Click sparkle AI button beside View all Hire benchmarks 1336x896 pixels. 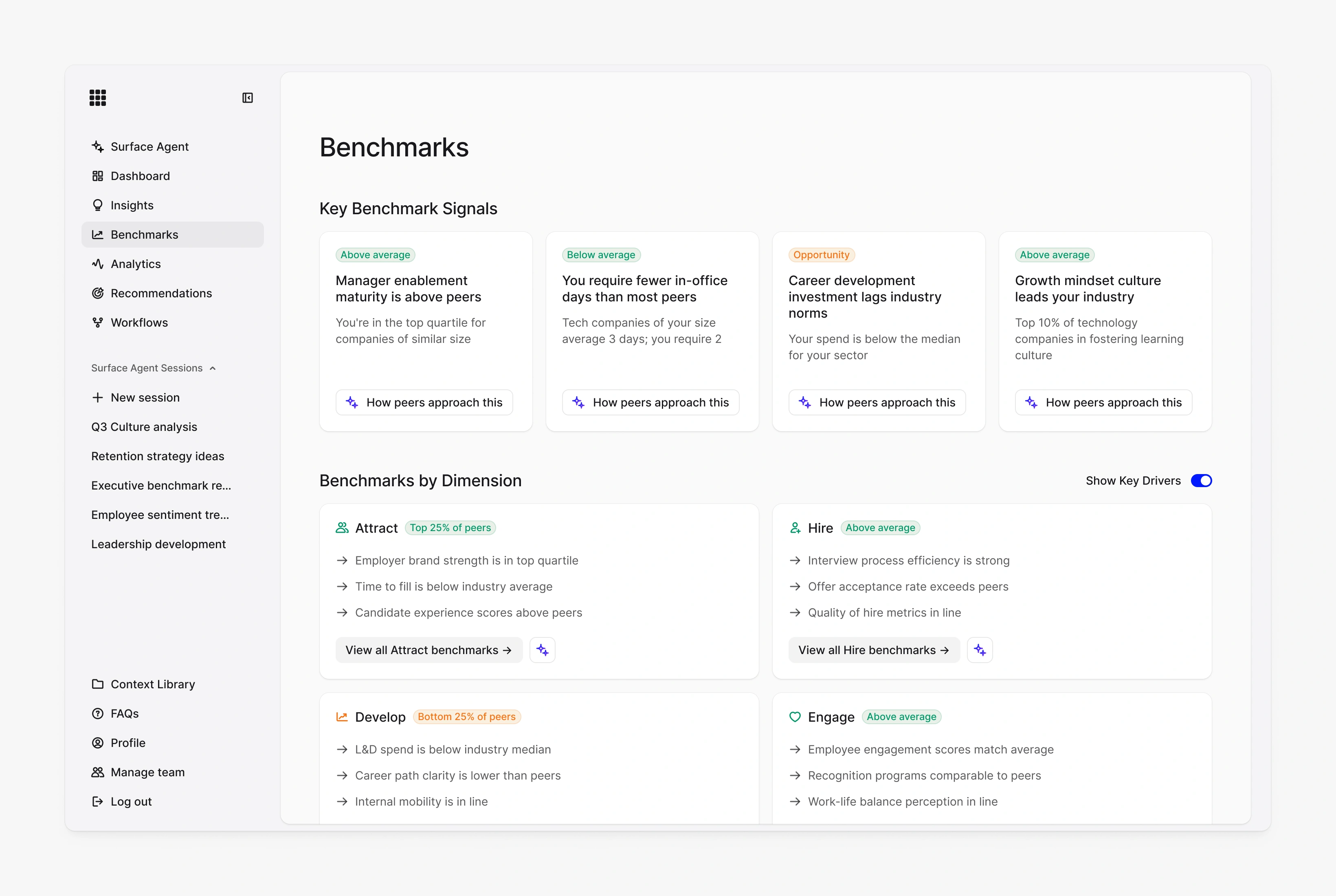[980, 650]
